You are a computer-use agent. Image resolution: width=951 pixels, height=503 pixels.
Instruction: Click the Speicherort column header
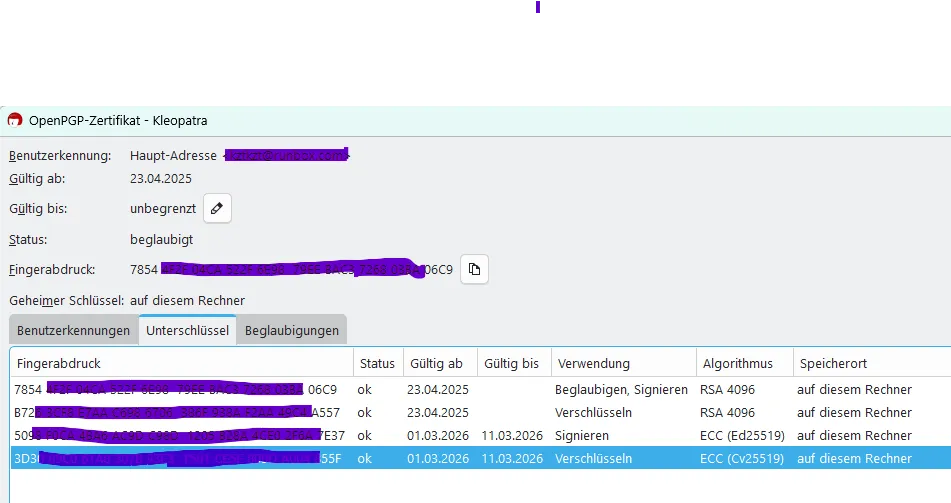point(872,363)
